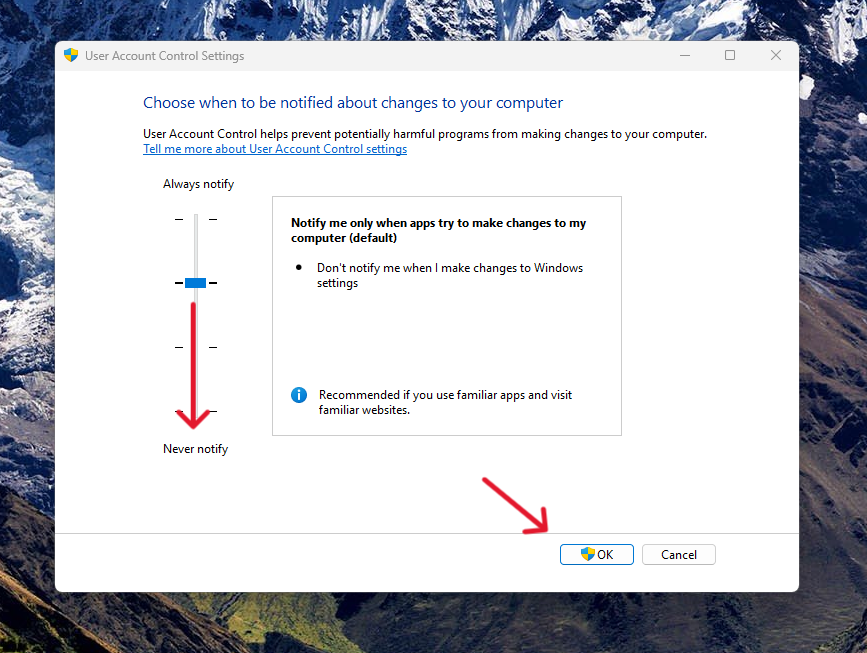Click 'User Account Control helps prevent' description text
867x653 pixels.
pos(425,134)
